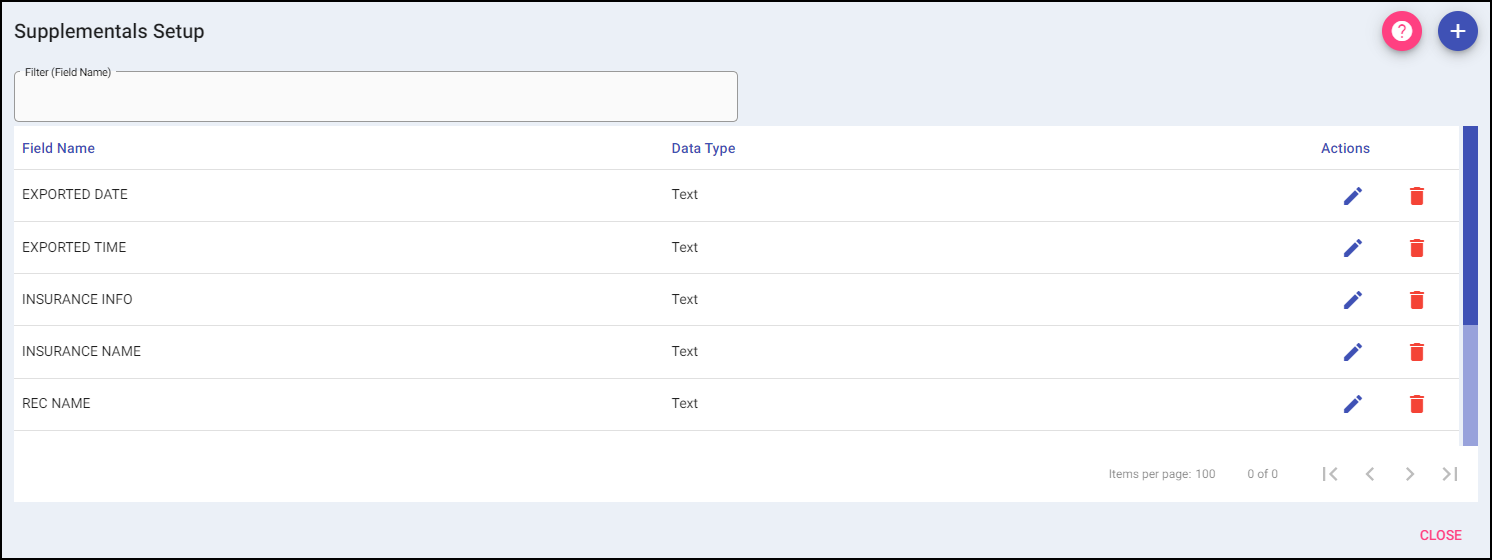The width and height of the screenshot is (1492, 560).
Task: Edit the EXPORTED DATE field
Action: point(1352,196)
